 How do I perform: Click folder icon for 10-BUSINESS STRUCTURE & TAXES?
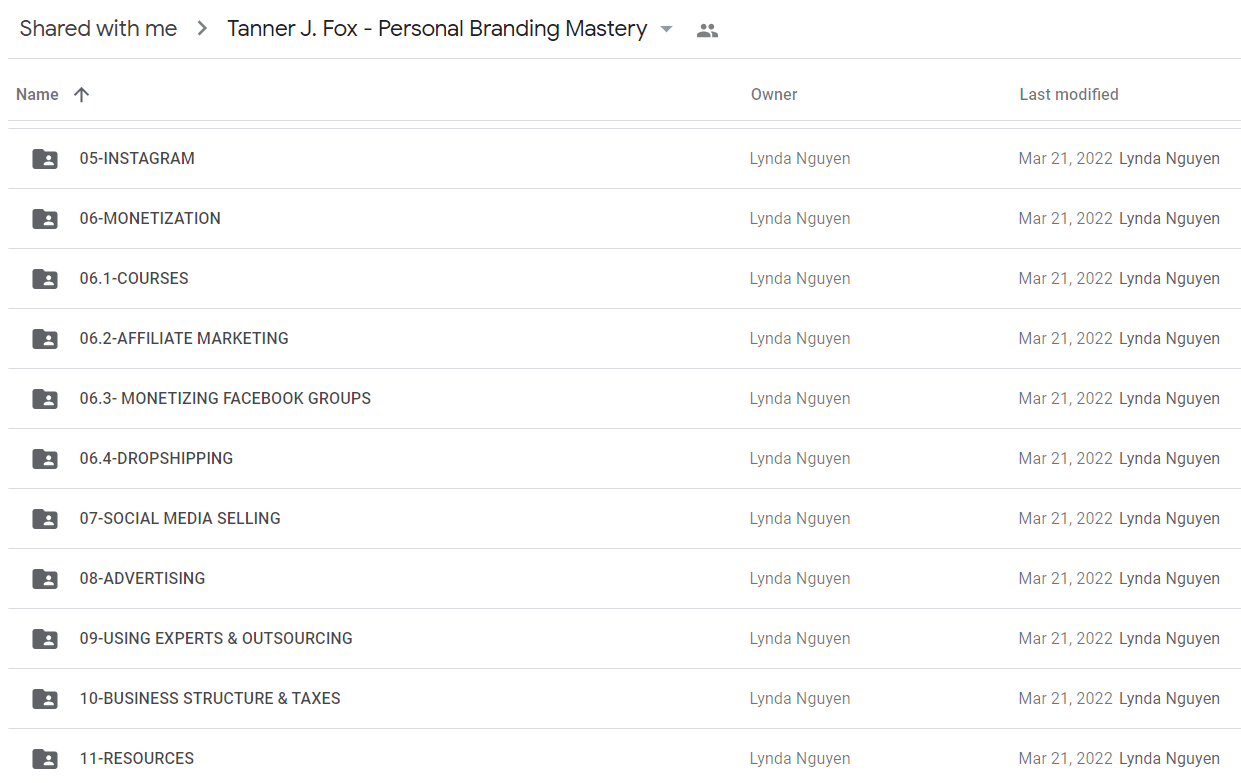pos(45,699)
